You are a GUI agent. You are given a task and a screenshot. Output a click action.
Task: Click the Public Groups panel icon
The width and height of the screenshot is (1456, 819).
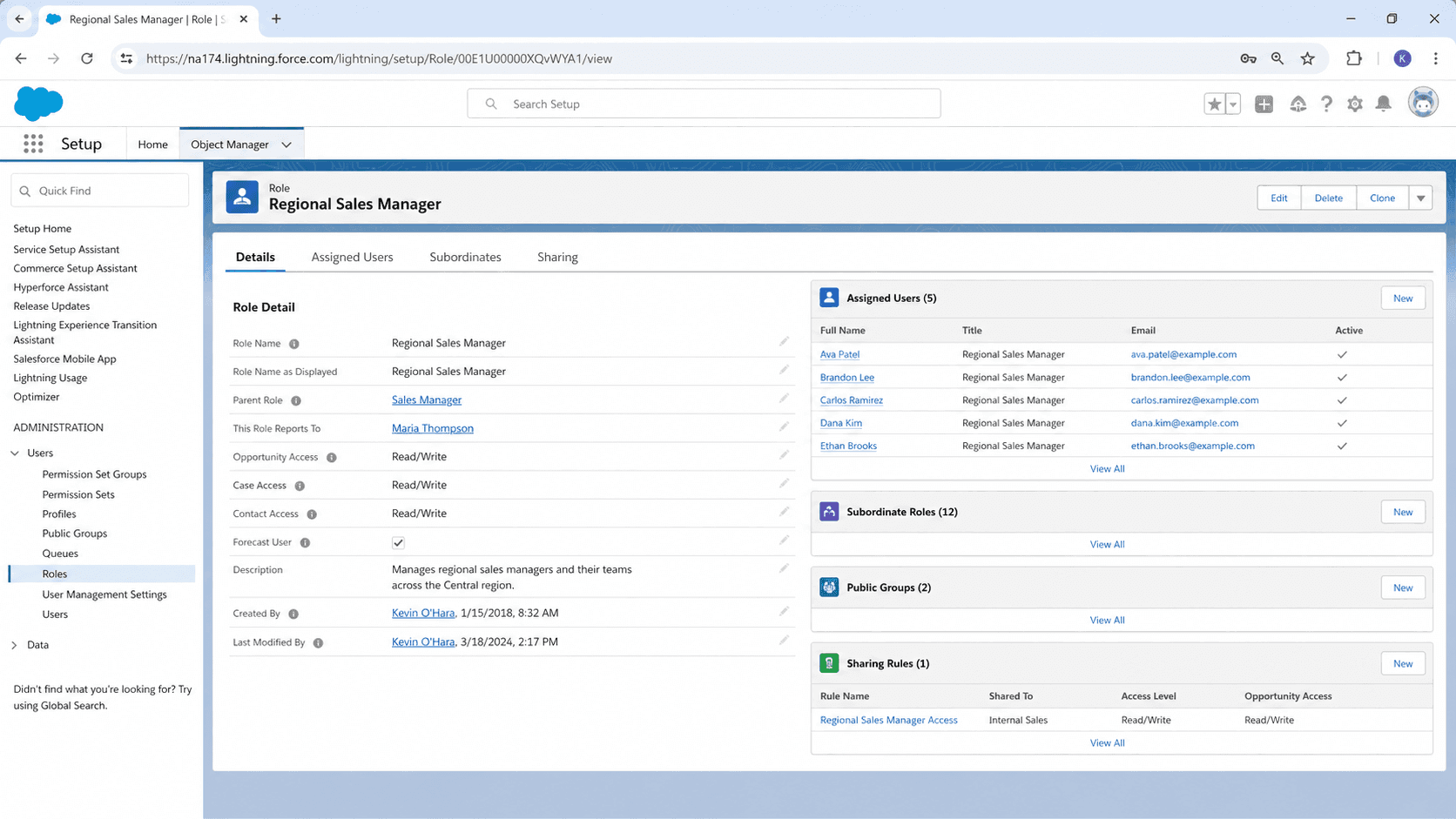829,587
